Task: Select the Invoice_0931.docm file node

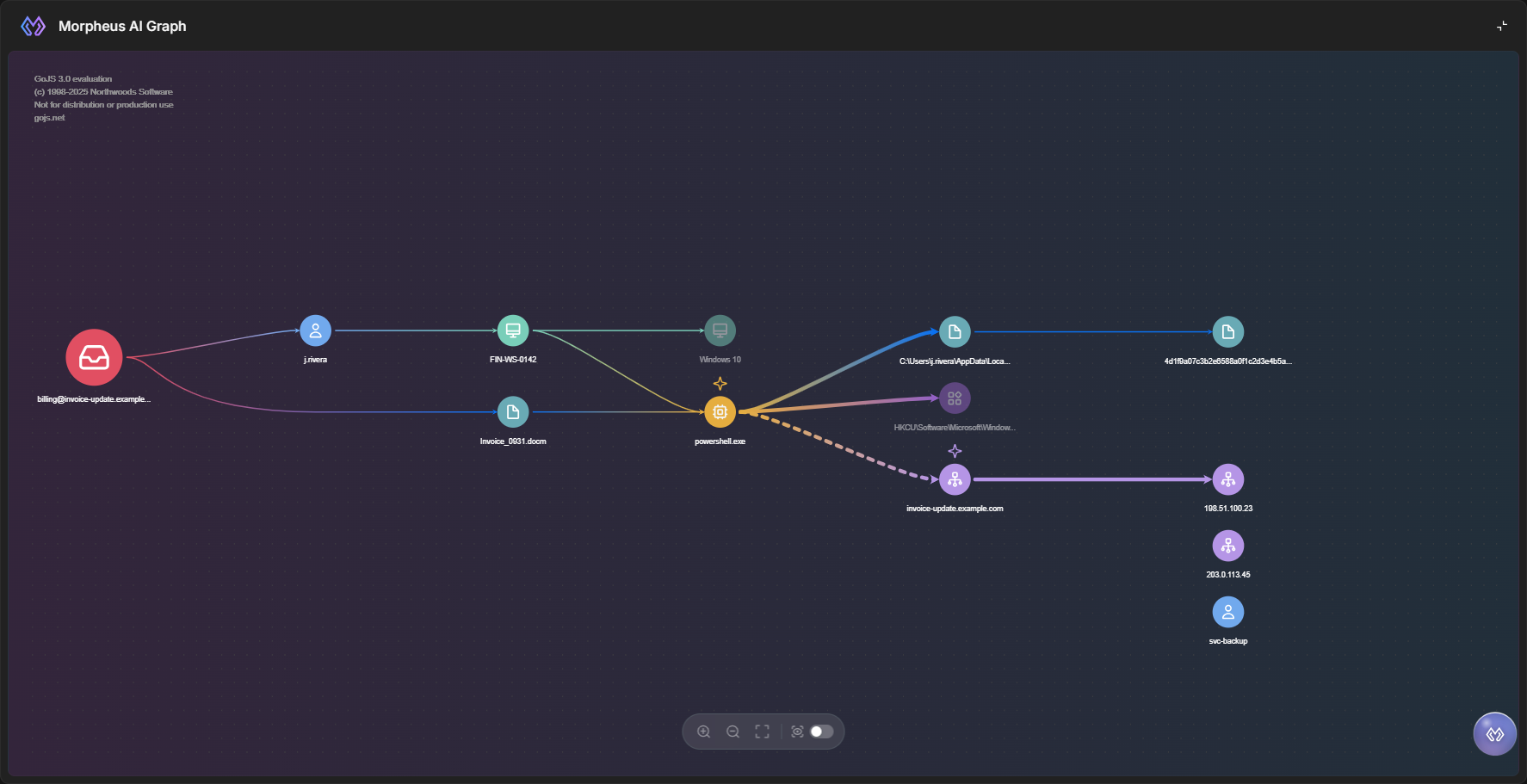Action: tap(513, 412)
